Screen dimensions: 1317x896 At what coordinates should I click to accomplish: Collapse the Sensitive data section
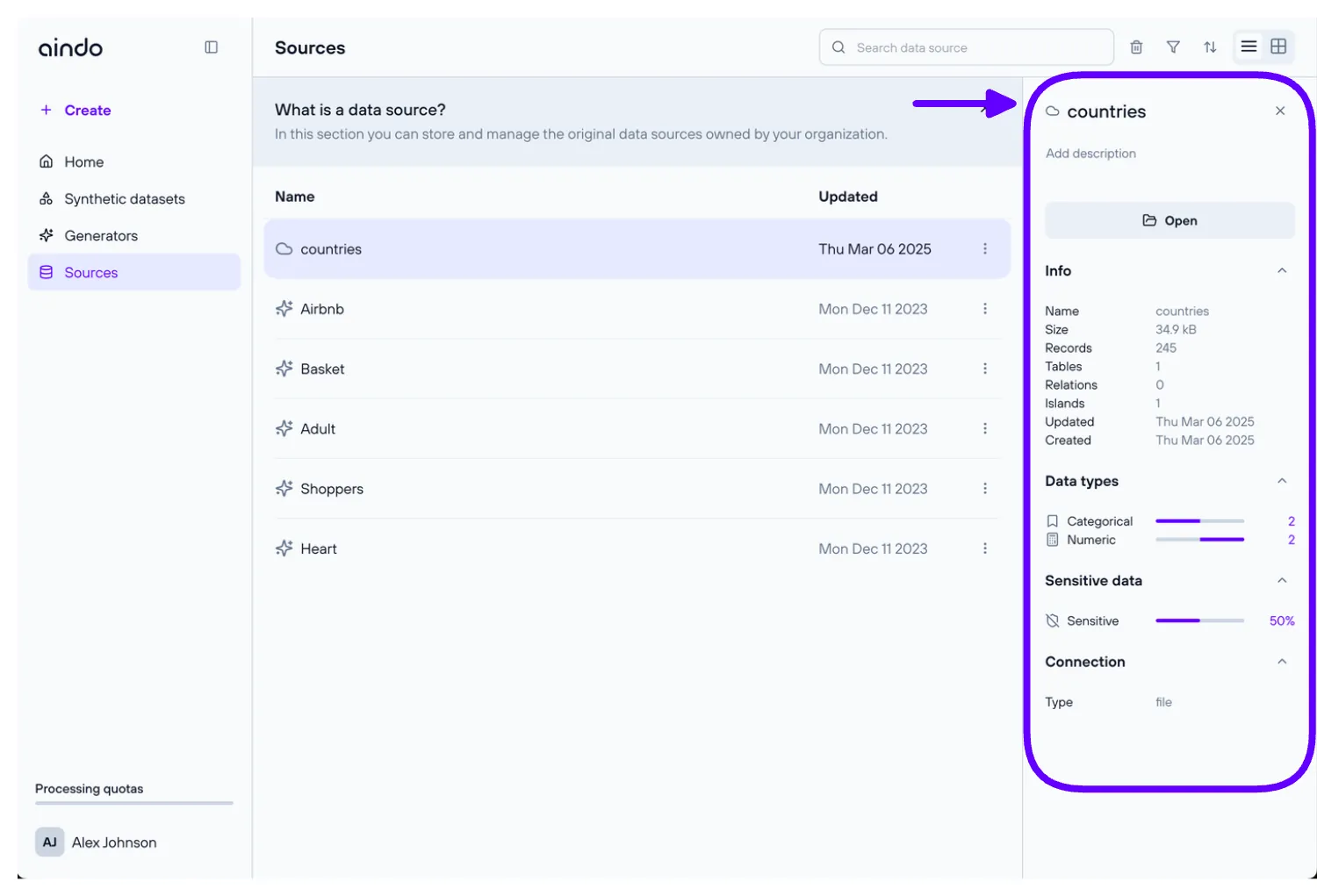[x=1282, y=580]
